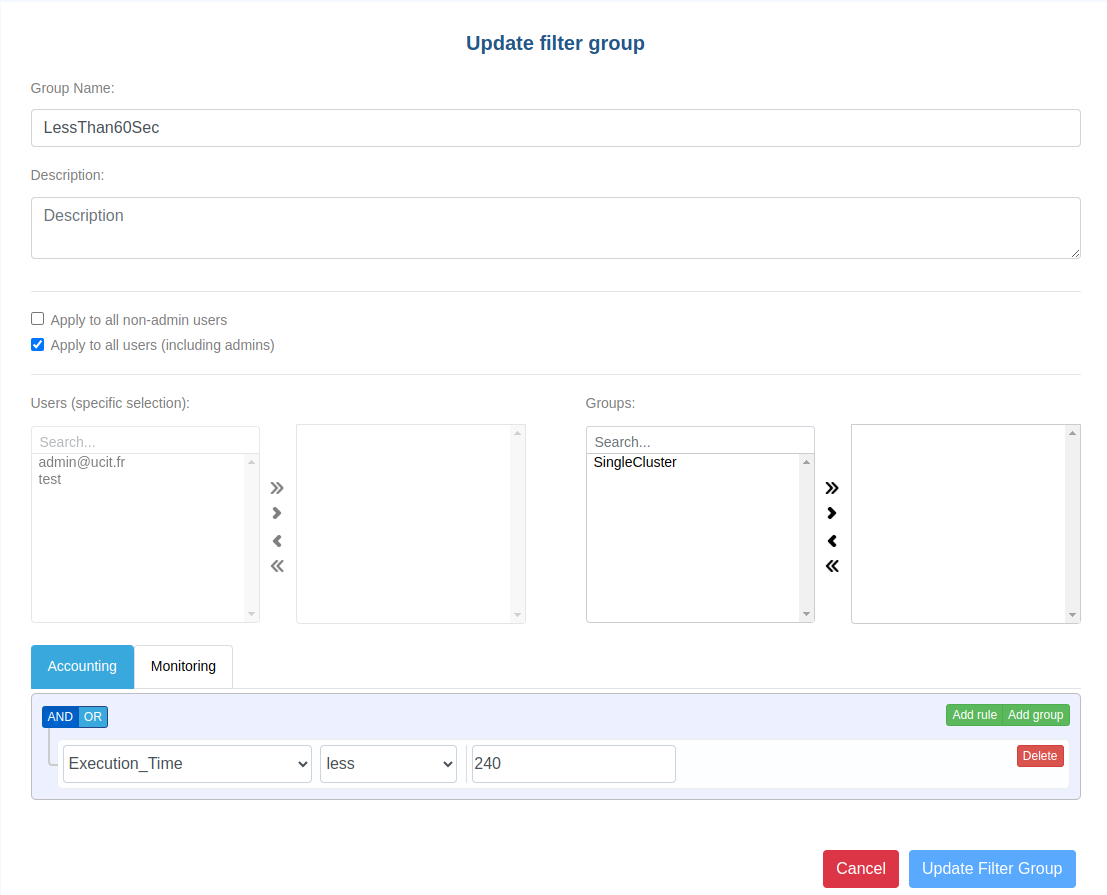The width and height of the screenshot is (1107, 895).
Task: Move one user to selected list
Action: (277, 514)
